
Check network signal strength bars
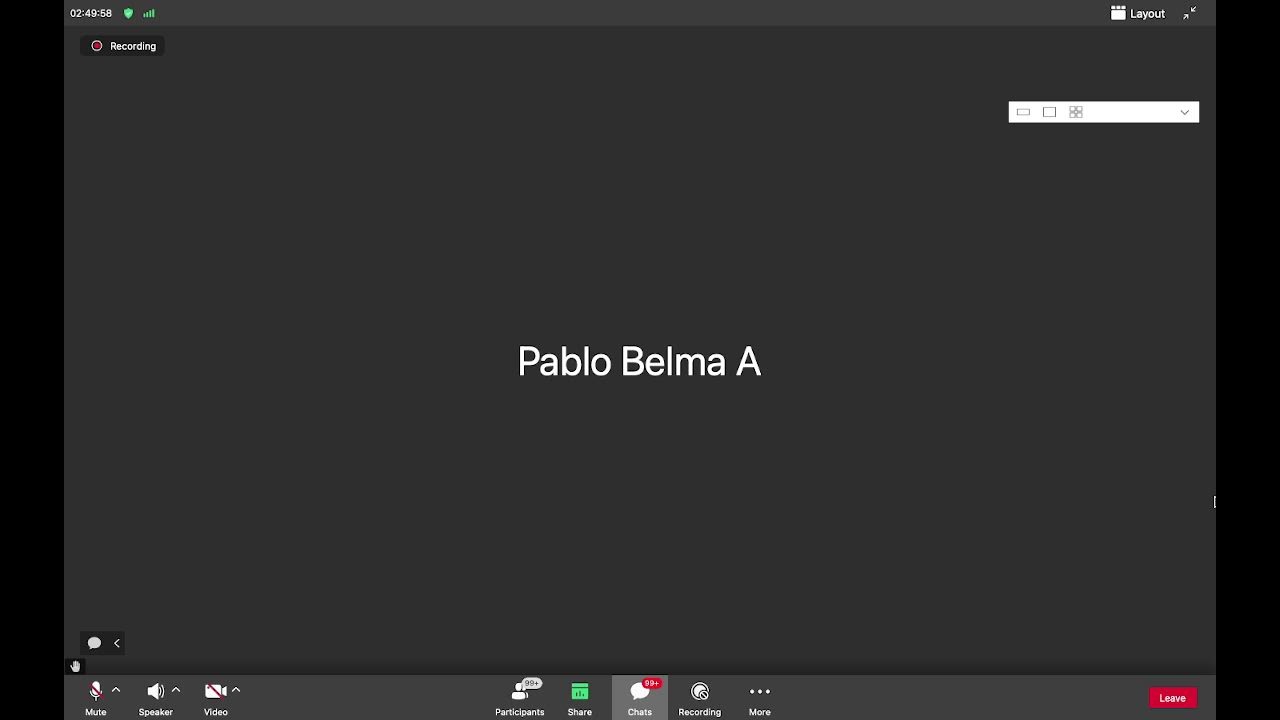[x=149, y=13]
